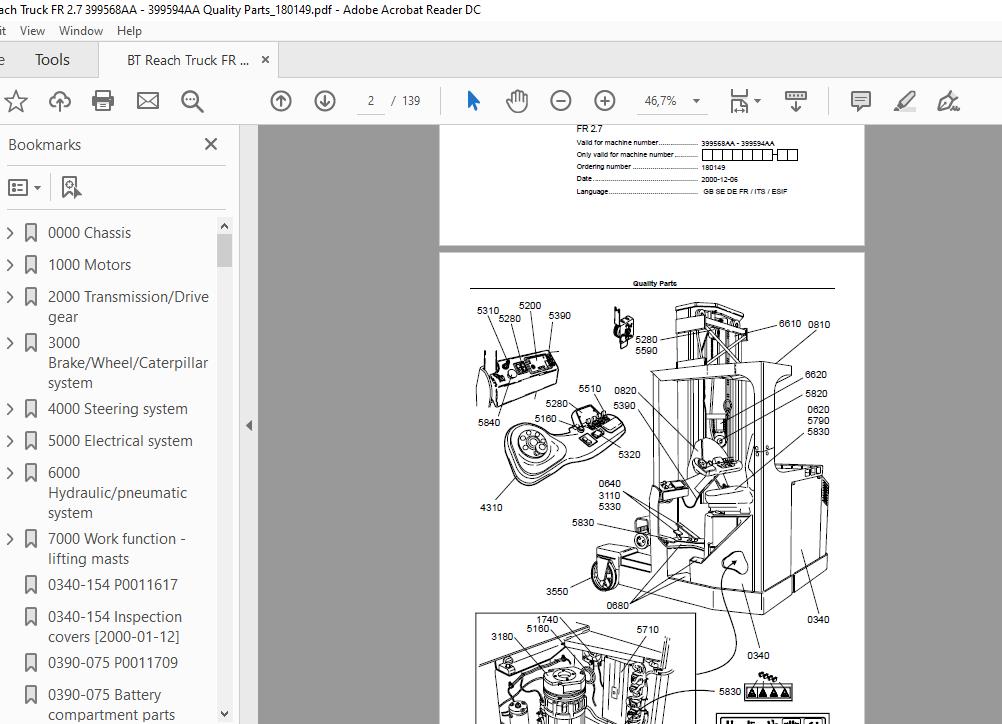
Task: Select the Highlight text pen tool
Action: [x=904, y=101]
